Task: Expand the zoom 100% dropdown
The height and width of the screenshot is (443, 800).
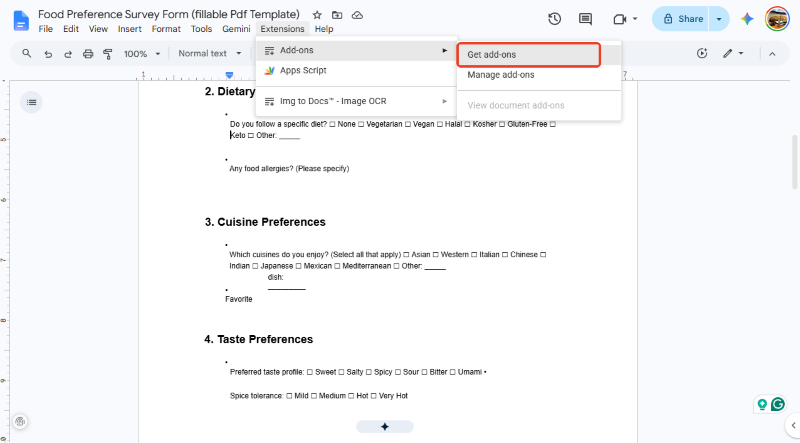Action: [x=142, y=54]
